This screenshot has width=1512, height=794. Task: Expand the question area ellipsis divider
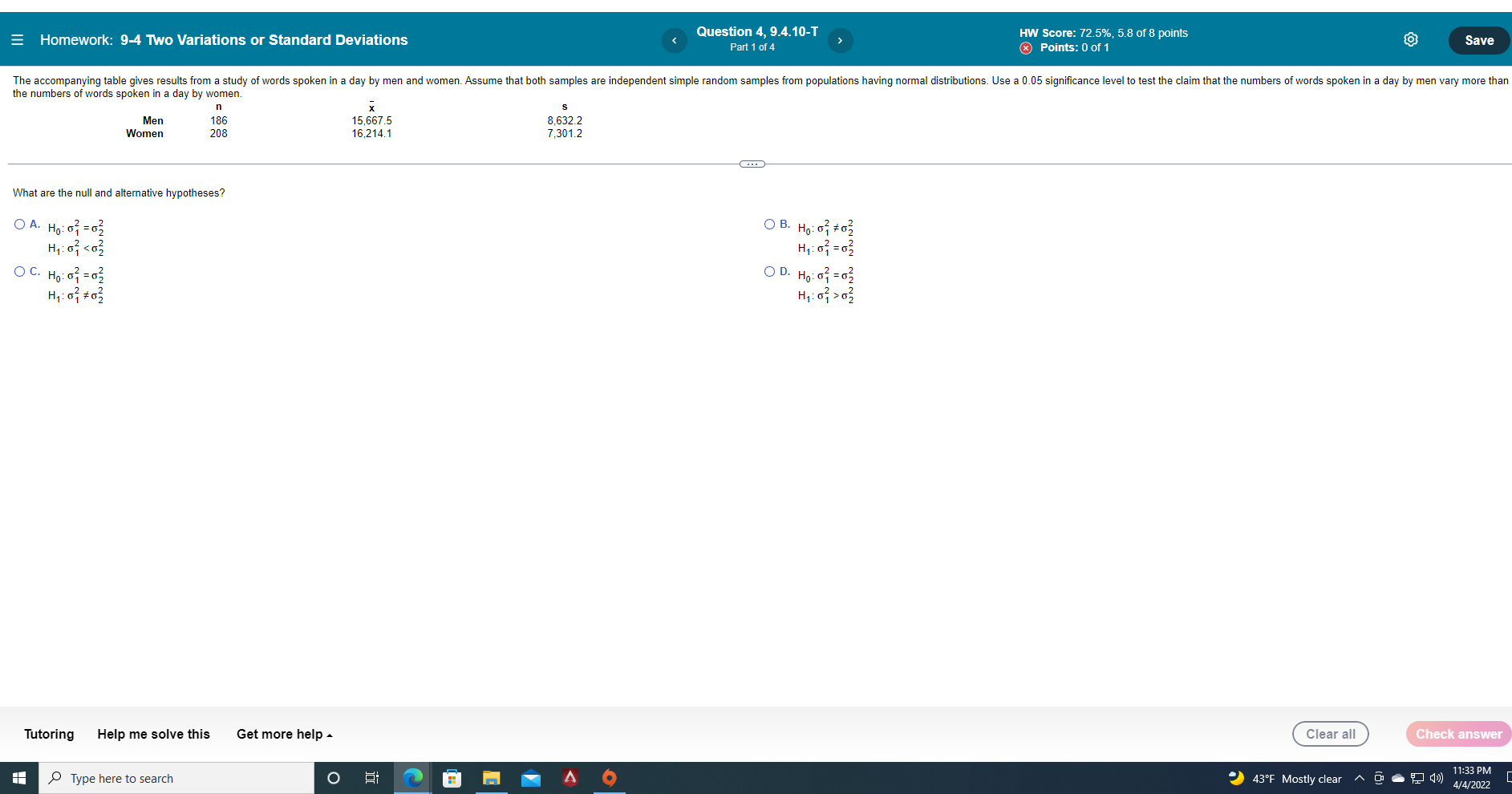752,163
